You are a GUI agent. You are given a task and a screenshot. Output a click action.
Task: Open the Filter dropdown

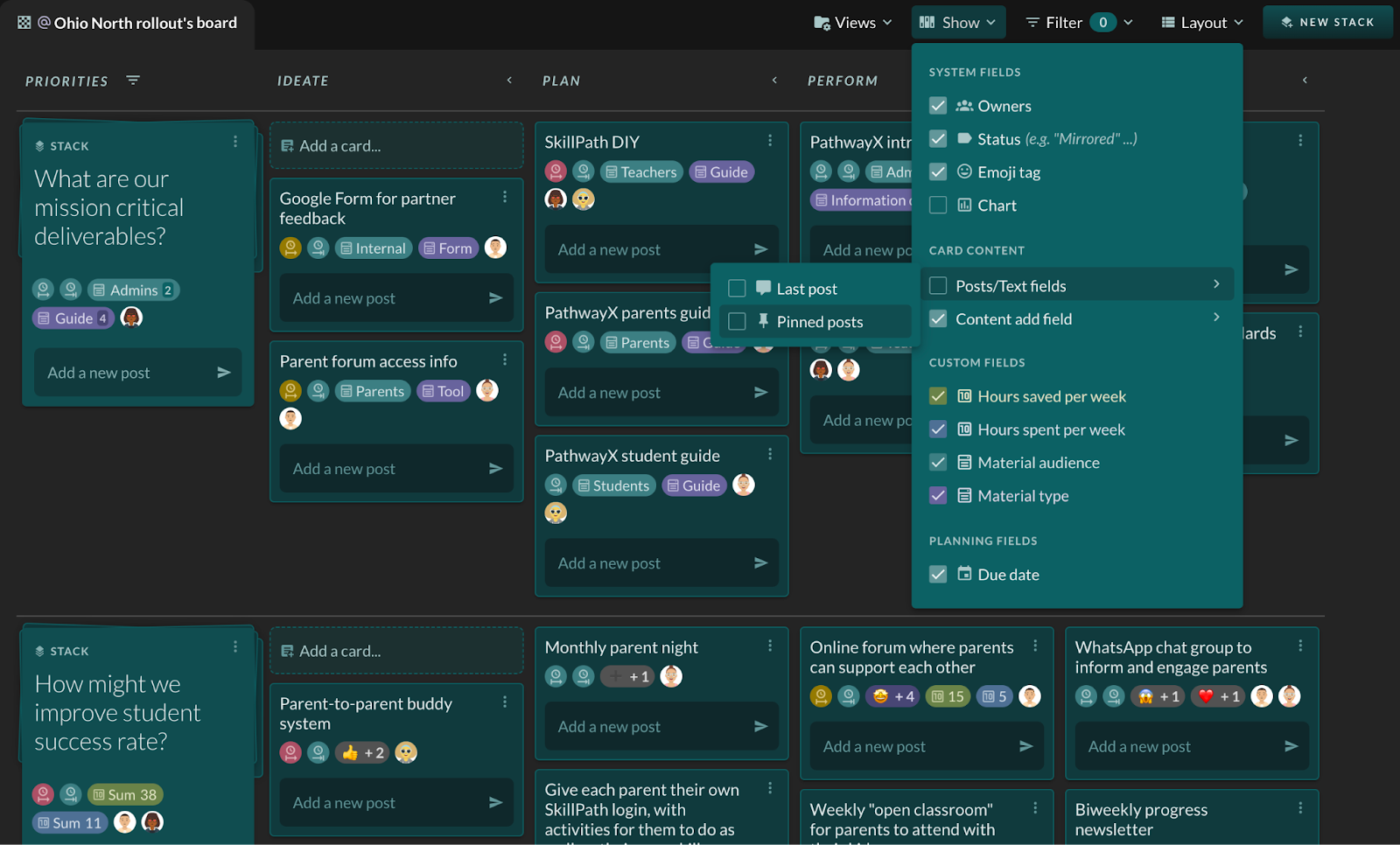(1079, 23)
